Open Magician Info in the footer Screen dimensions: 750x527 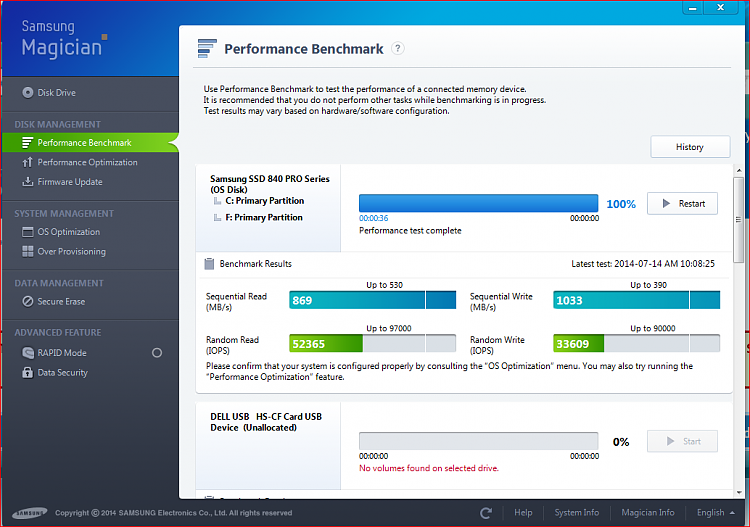pyautogui.click(x=648, y=513)
